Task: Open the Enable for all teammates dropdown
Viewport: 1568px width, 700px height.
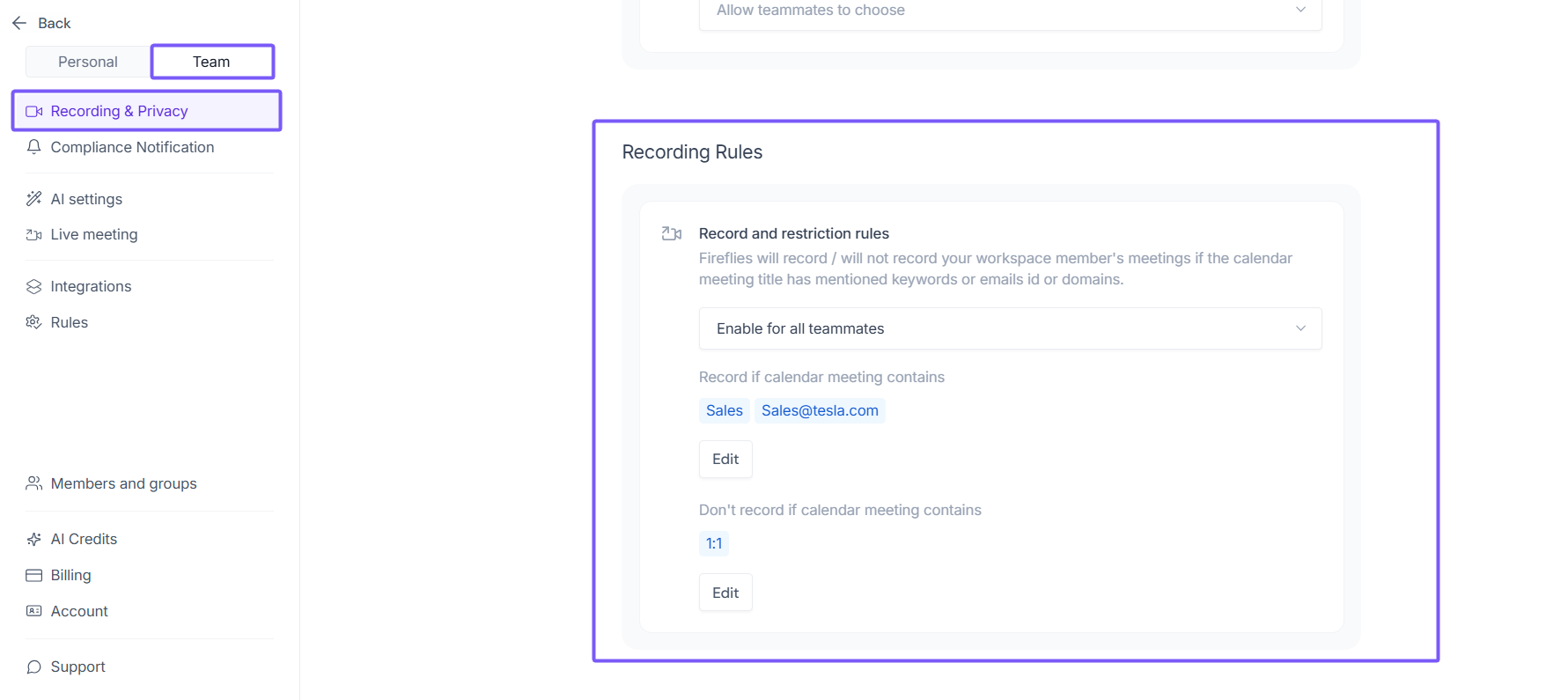Action: (1010, 328)
